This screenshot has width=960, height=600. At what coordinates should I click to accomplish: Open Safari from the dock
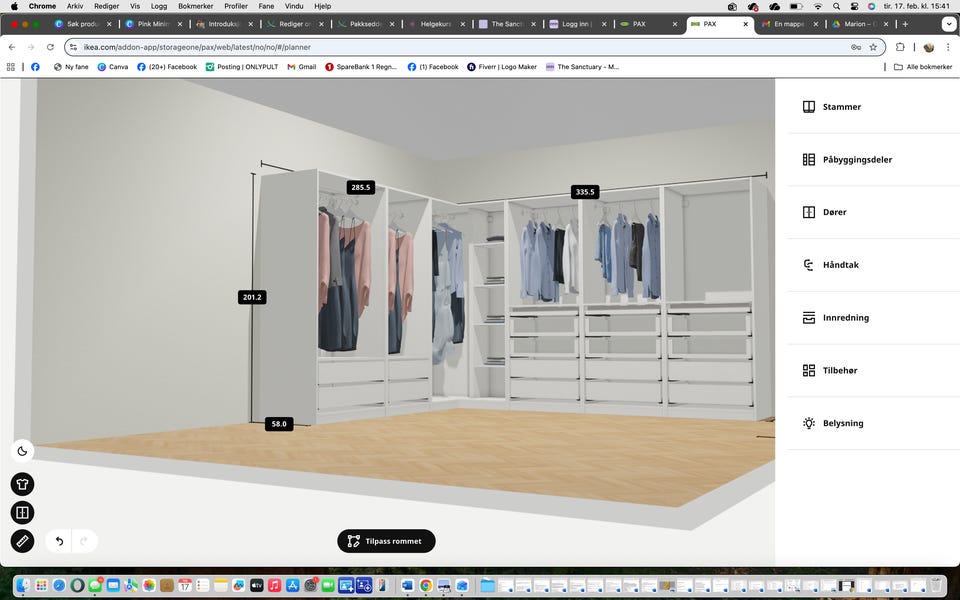pyautogui.click(x=59, y=585)
